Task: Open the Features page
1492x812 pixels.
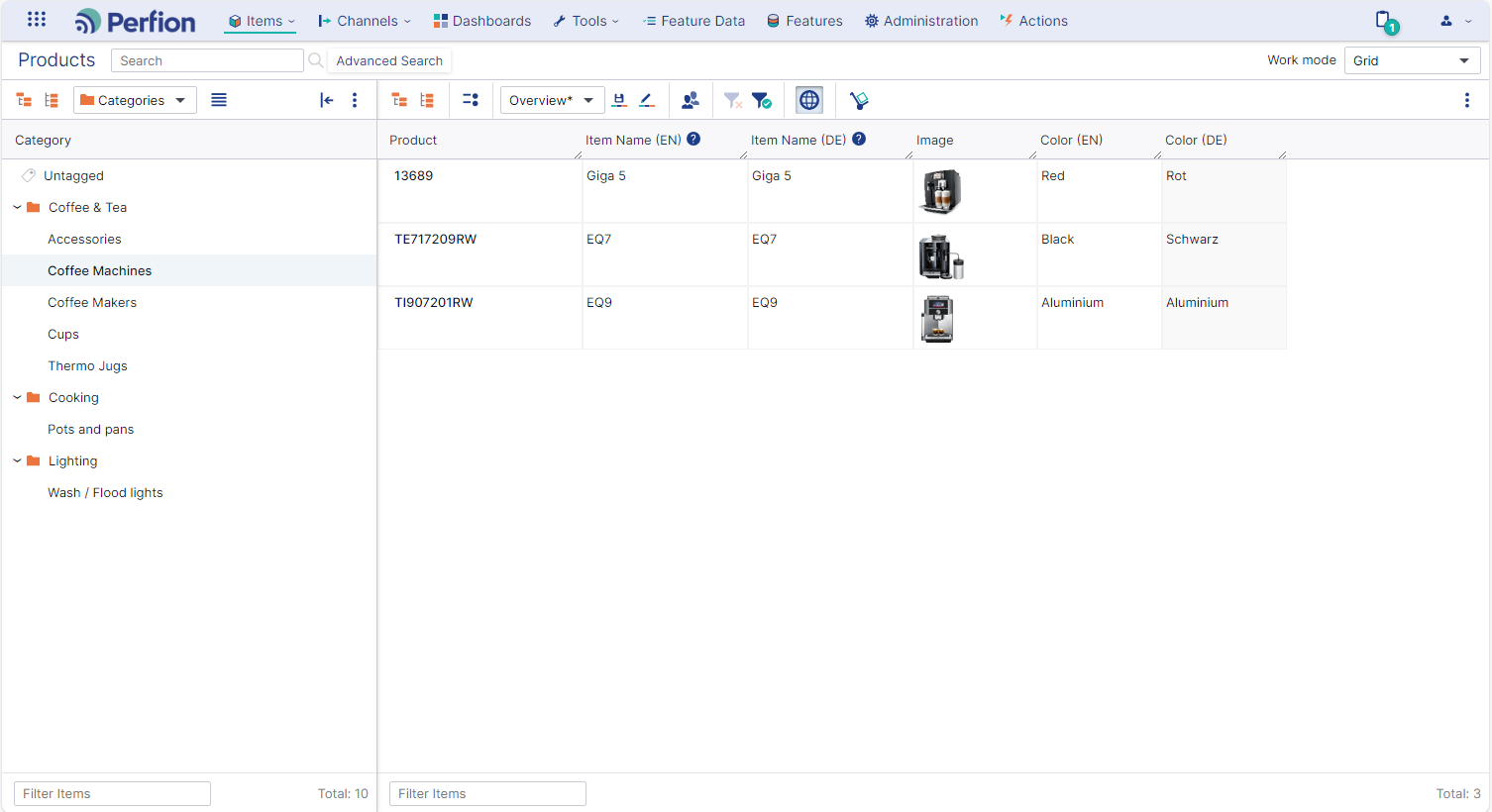Action: pyautogui.click(x=804, y=21)
